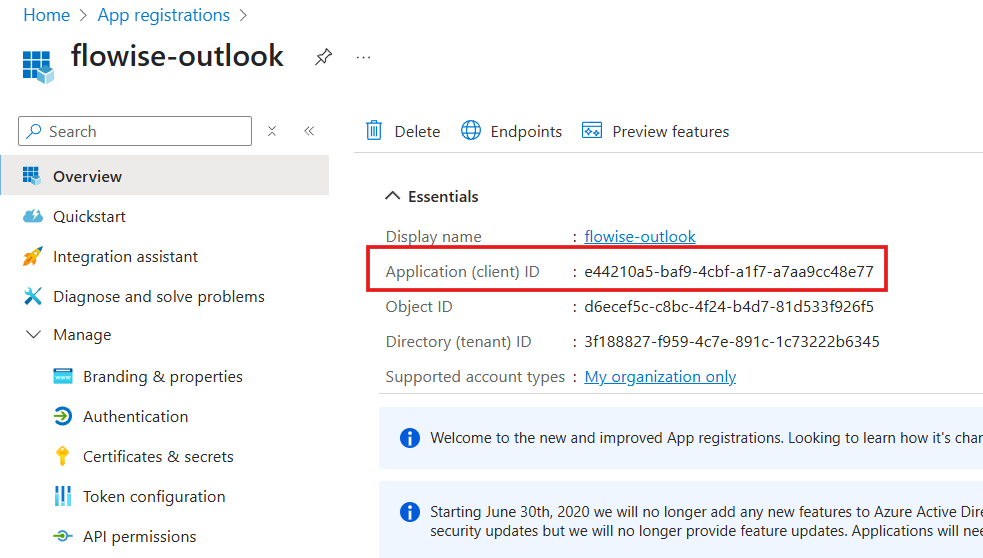Open Branding & properties page
The width and height of the screenshot is (983, 558).
click(162, 376)
